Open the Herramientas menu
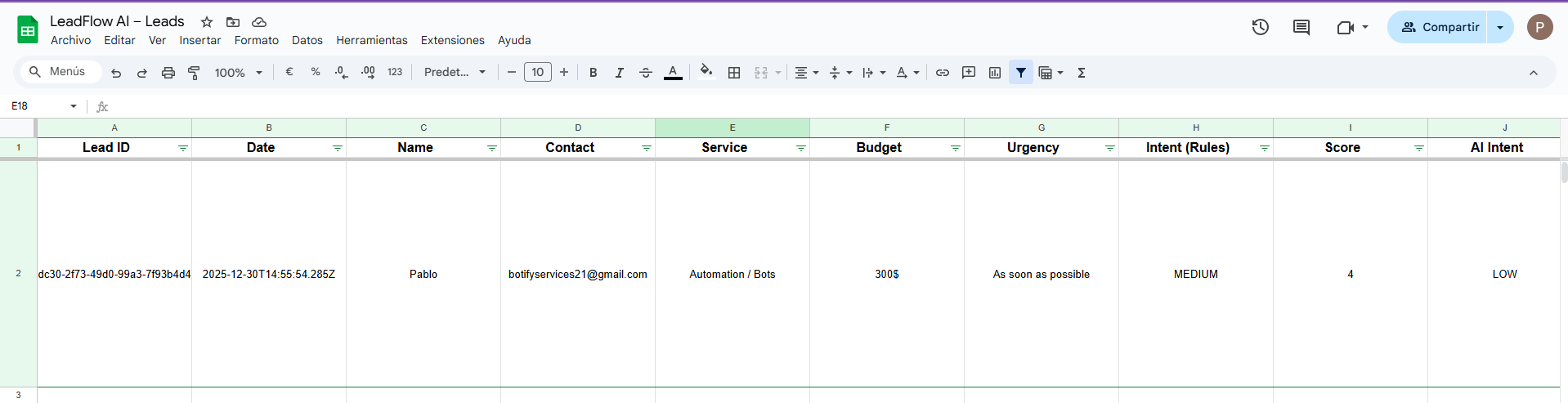This screenshot has width=1568, height=403. 372,40
